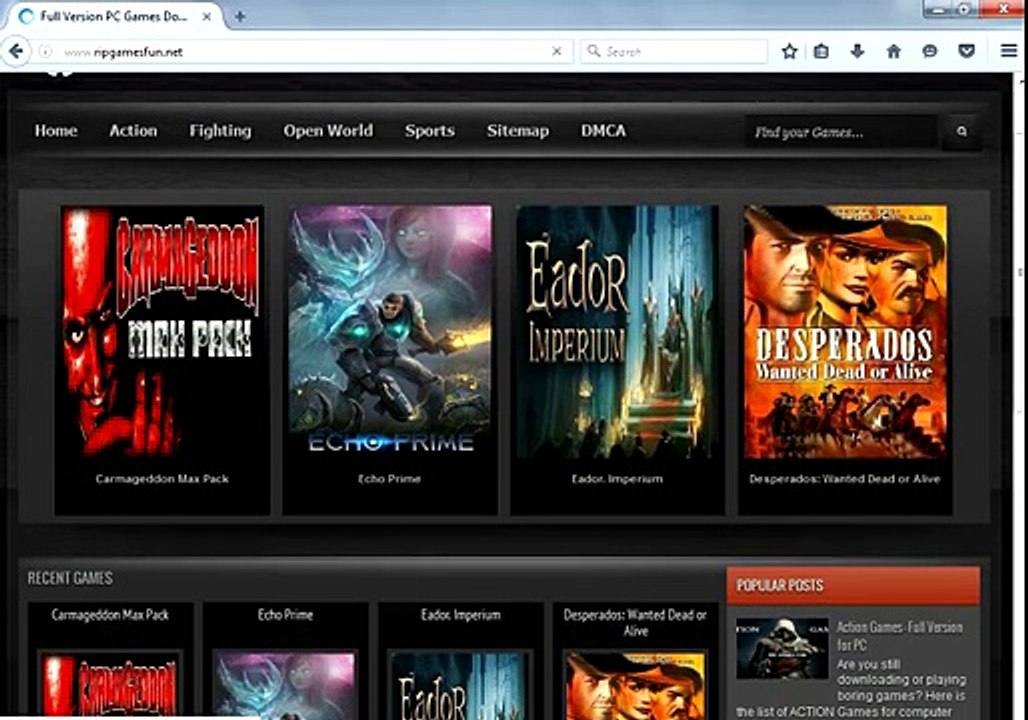
Task: Click the ripgamesfun.net address bar
Action: pos(302,52)
